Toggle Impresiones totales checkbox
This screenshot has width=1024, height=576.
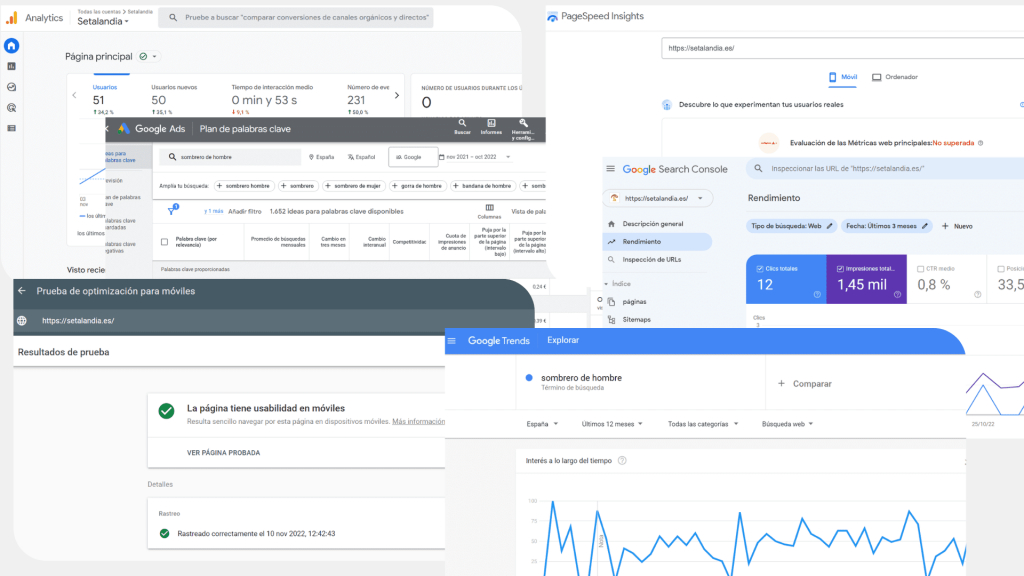pos(840,268)
